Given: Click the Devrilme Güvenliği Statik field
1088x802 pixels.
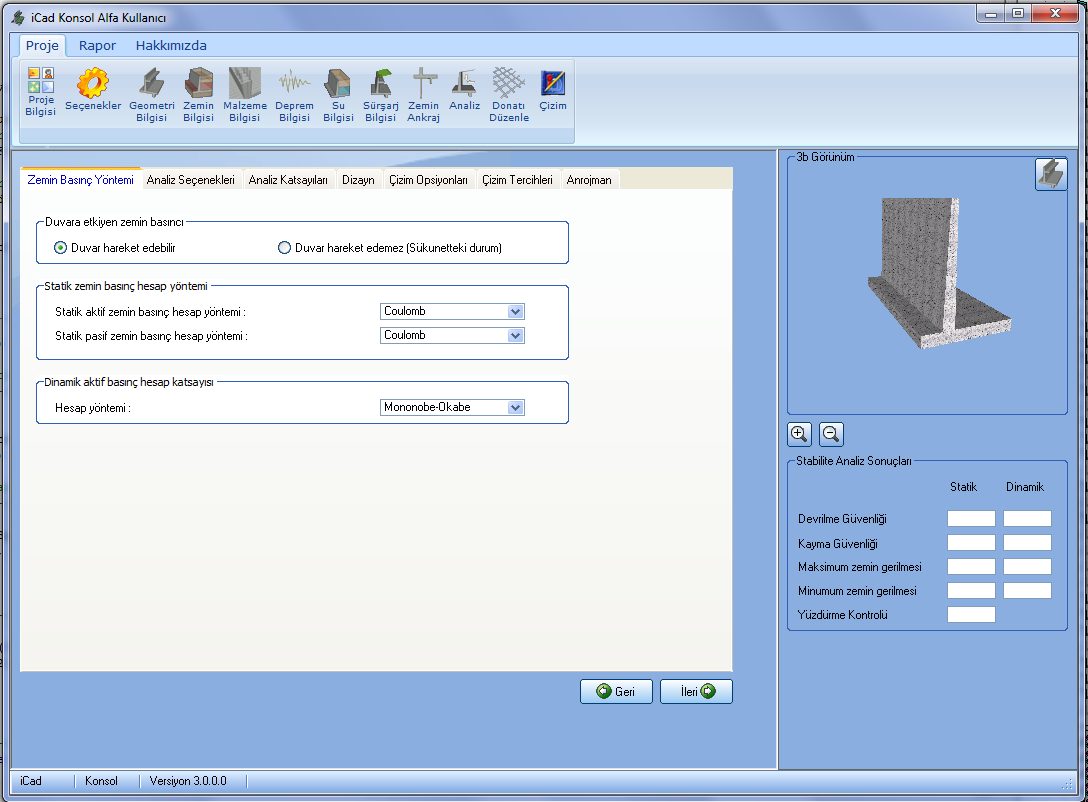Looking at the screenshot, I should pyautogui.click(x=971, y=518).
